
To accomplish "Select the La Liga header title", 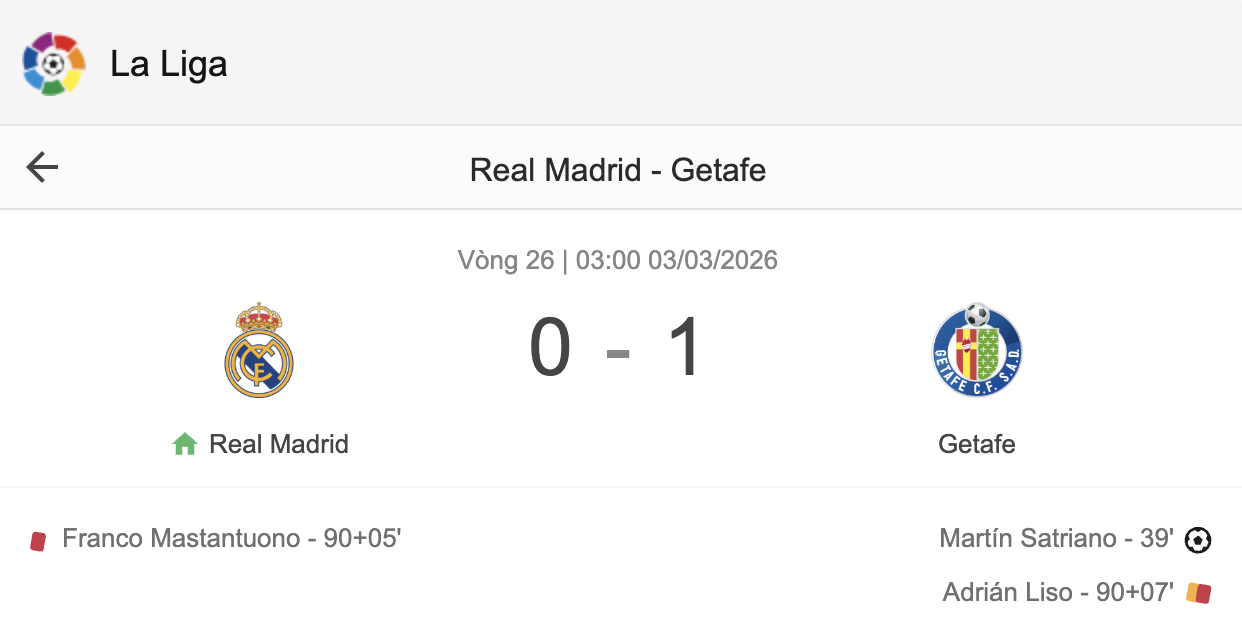I will (168, 64).
